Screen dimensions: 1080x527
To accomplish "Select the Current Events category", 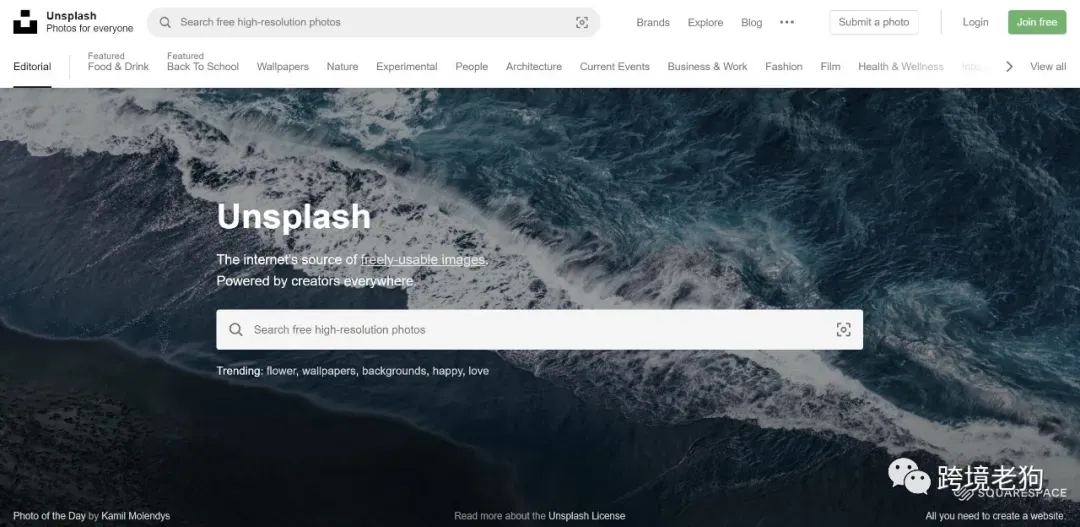I will coord(614,66).
